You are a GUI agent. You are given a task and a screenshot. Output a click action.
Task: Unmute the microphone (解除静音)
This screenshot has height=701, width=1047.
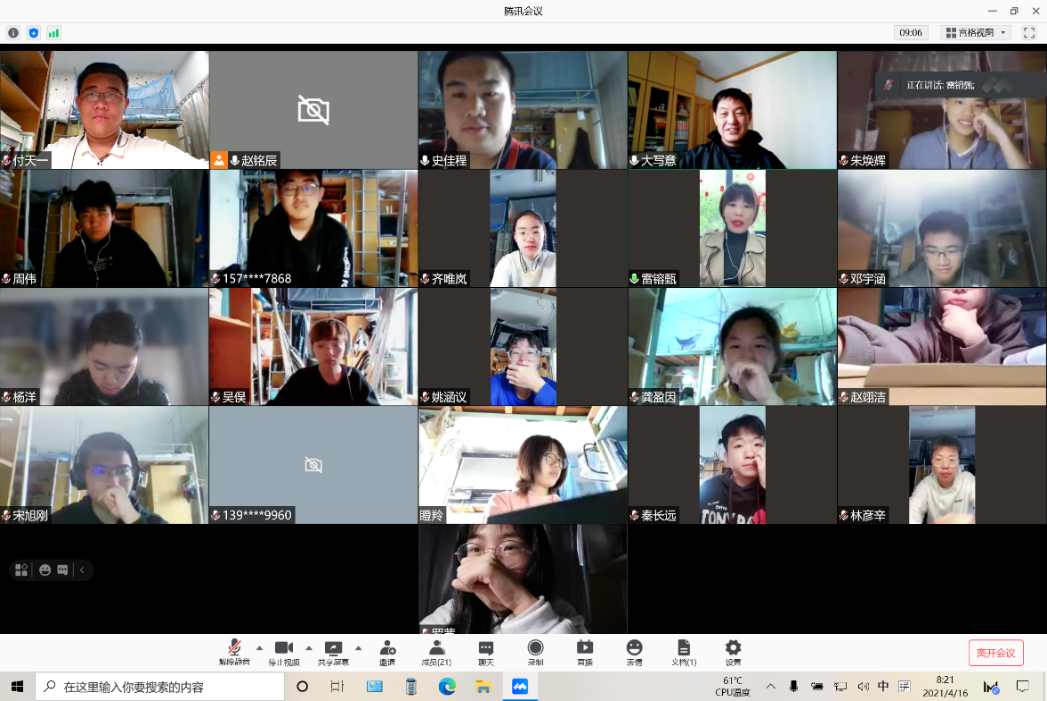pyautogui.click(x=234, y=652)
